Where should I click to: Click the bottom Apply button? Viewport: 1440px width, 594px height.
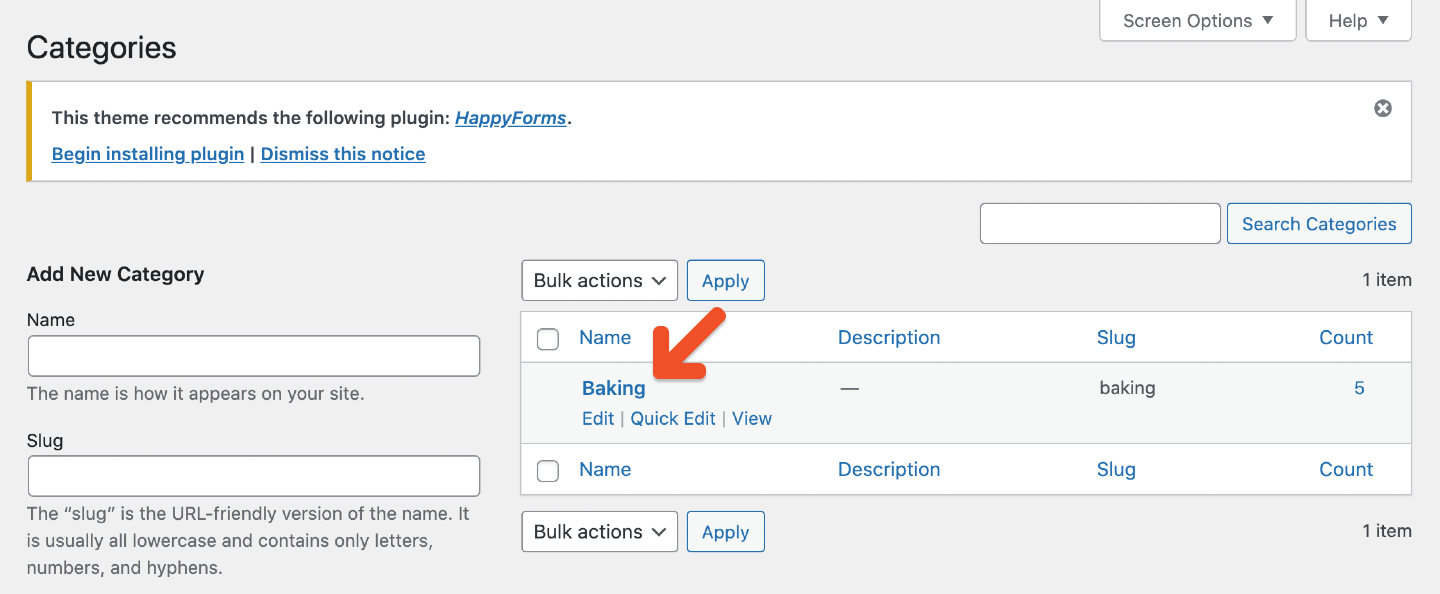[725, 532]
